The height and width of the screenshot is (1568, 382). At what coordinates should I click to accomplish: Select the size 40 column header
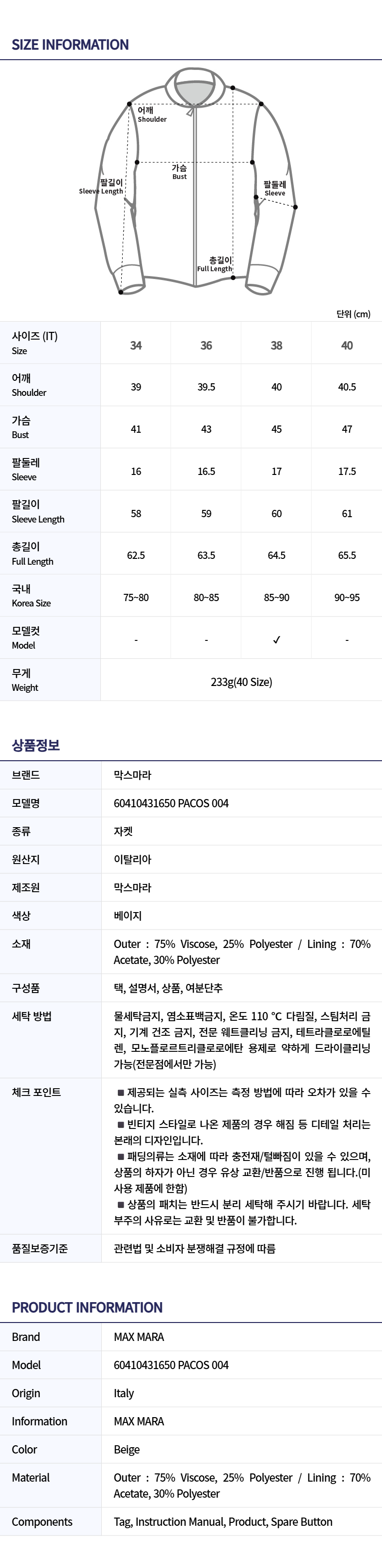(347, 345)
